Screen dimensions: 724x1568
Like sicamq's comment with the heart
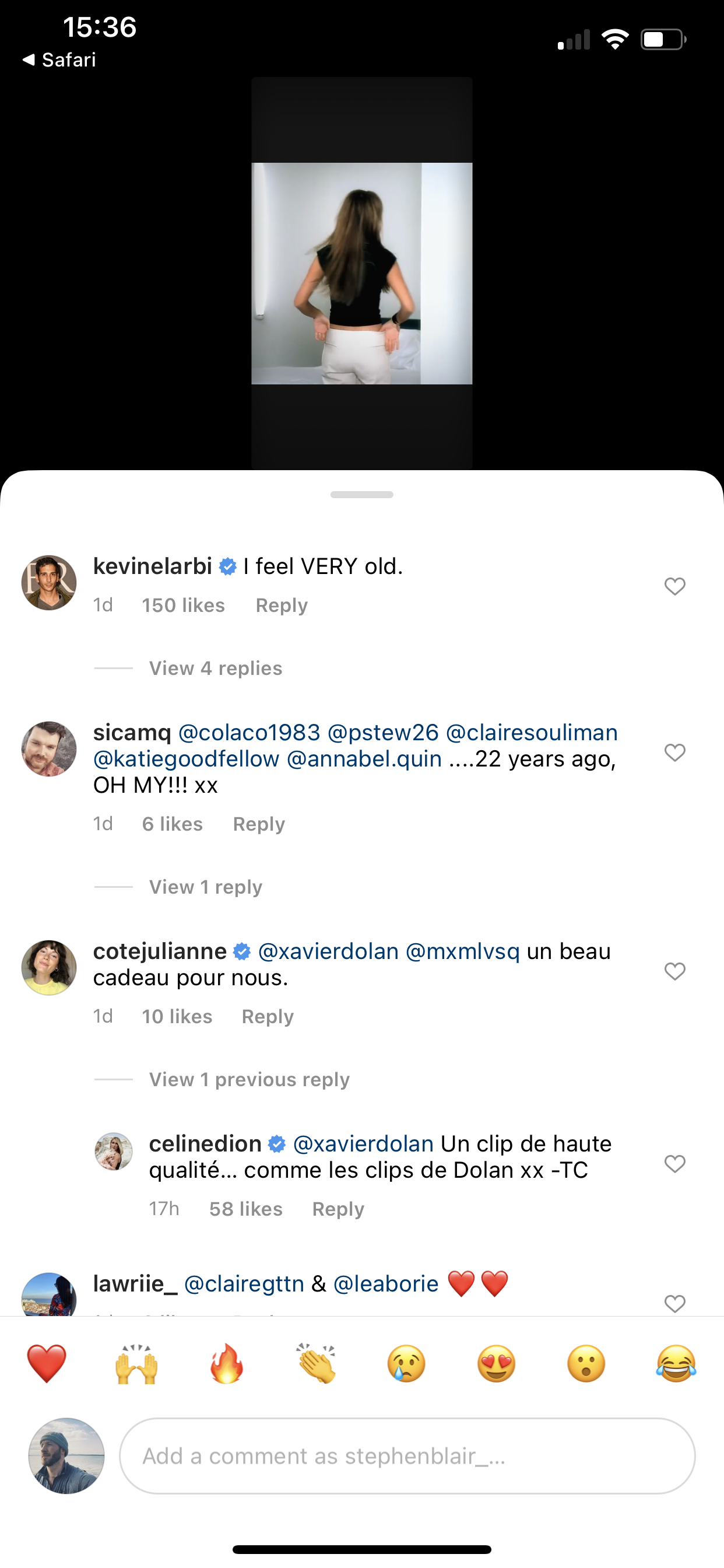tap(674, 752)
